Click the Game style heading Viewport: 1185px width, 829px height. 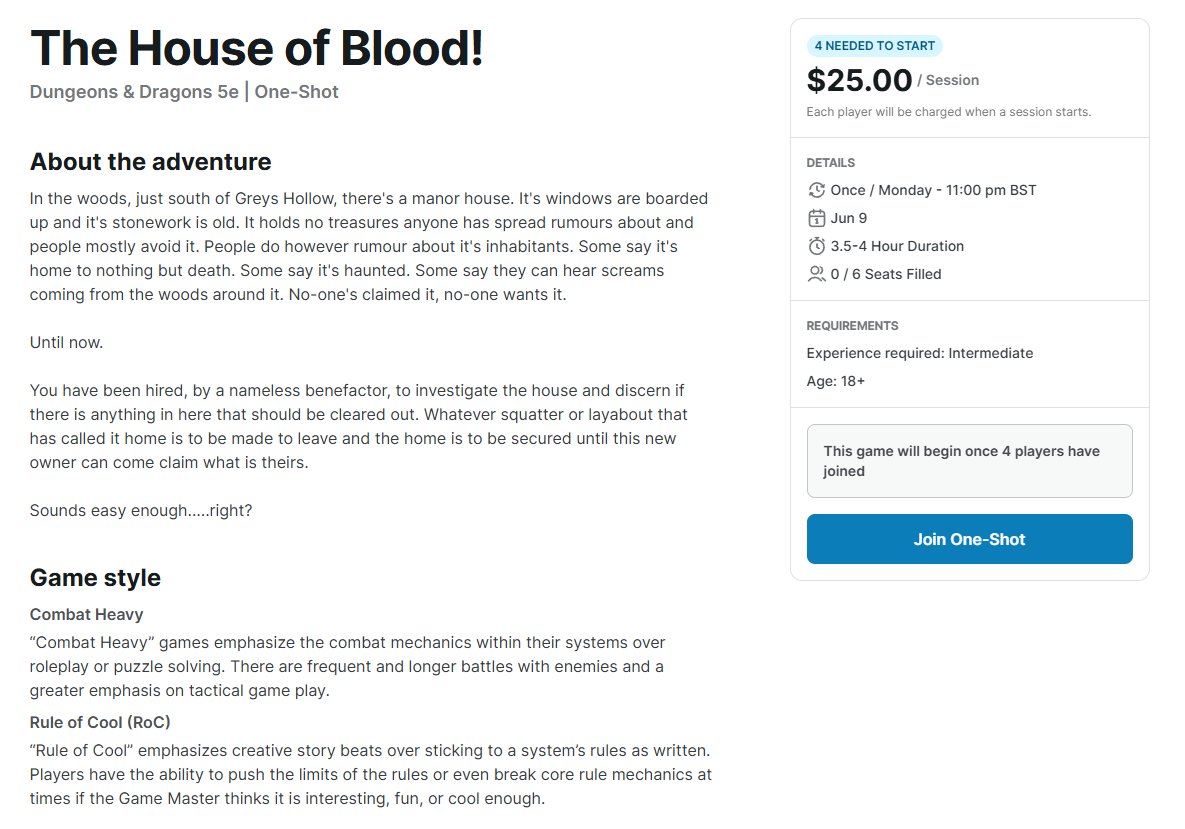[95, 578]
